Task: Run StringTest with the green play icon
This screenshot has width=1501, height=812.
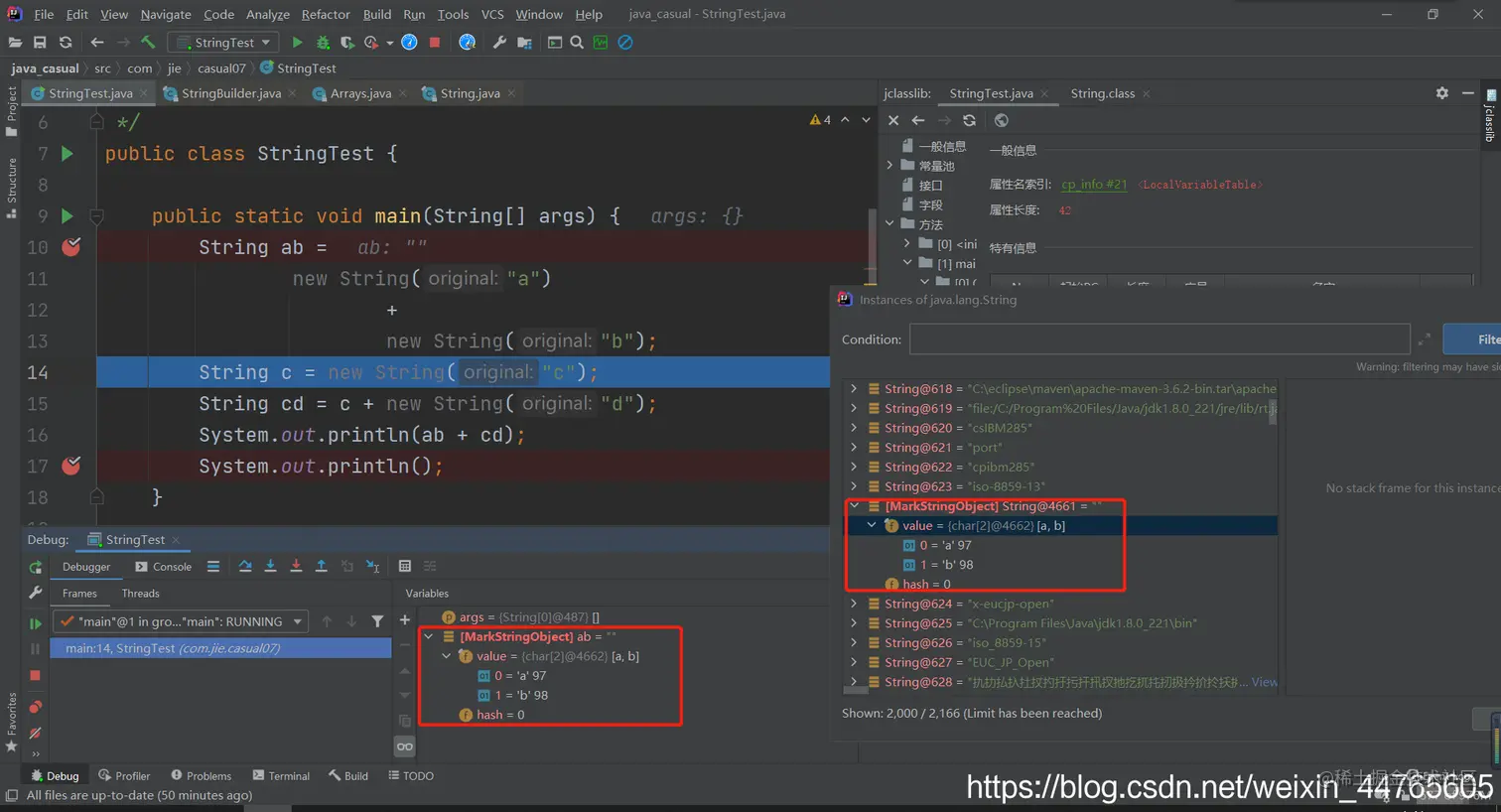Action: point(297,43)
